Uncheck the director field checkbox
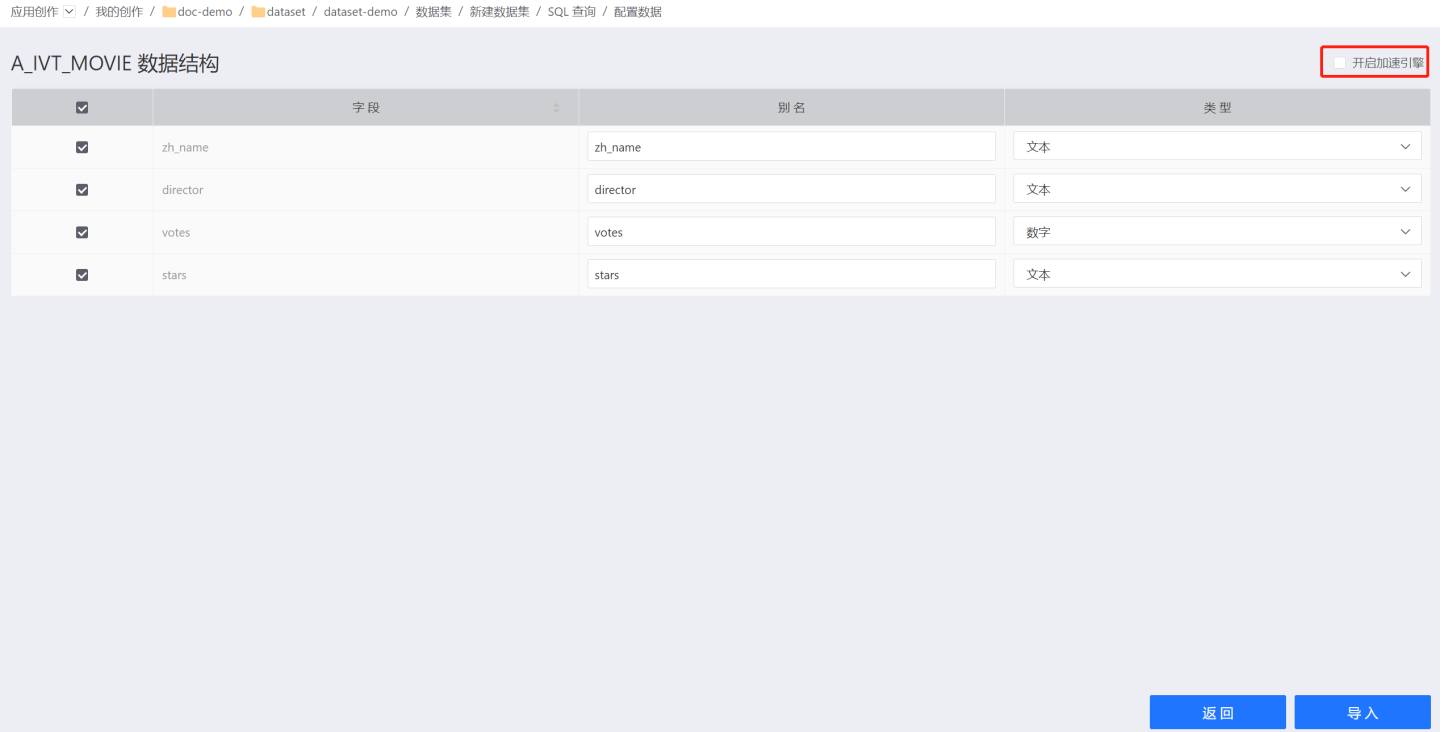 pos(82,190)
